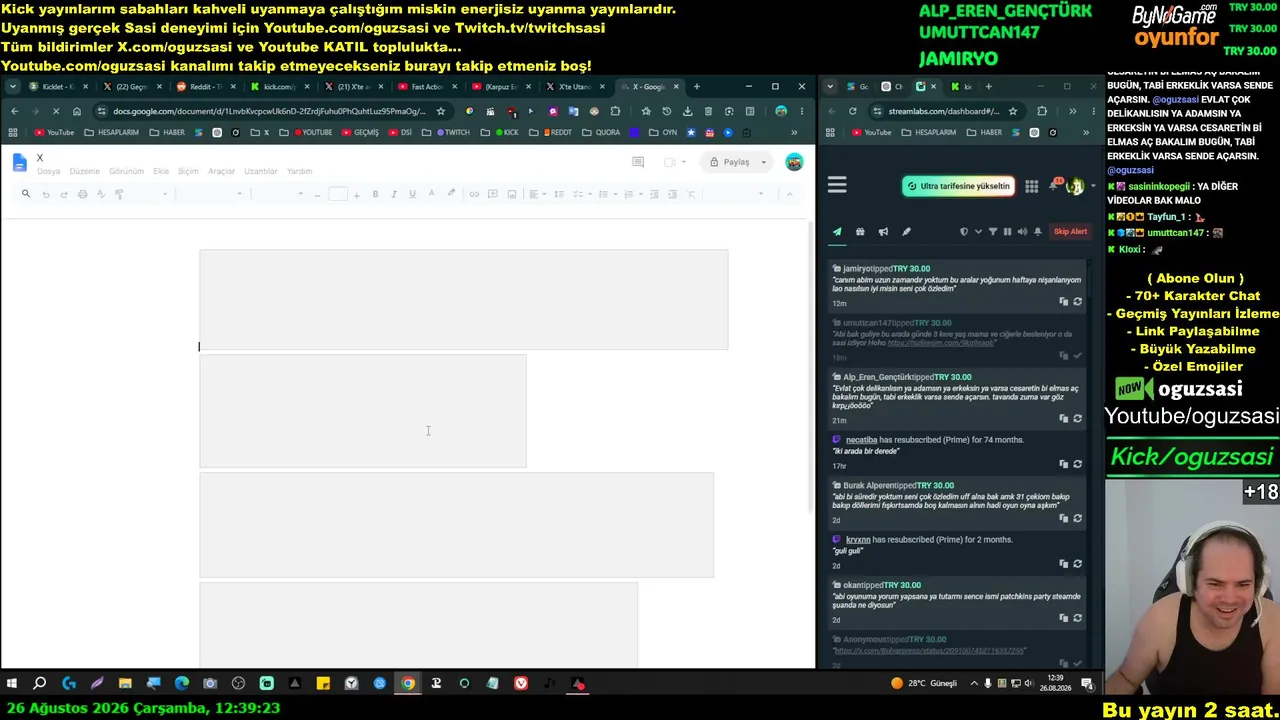The width and height of the screenshot is (1280, 720).
Task: Click the Paylaş share button
Action: [729, 162]
